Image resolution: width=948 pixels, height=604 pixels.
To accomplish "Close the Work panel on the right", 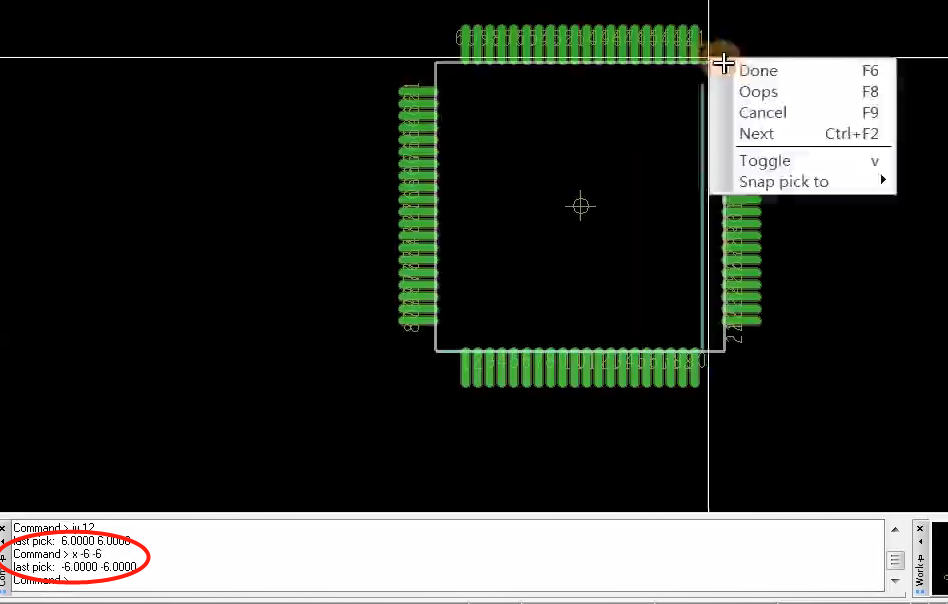I will [x=920, y=528].
